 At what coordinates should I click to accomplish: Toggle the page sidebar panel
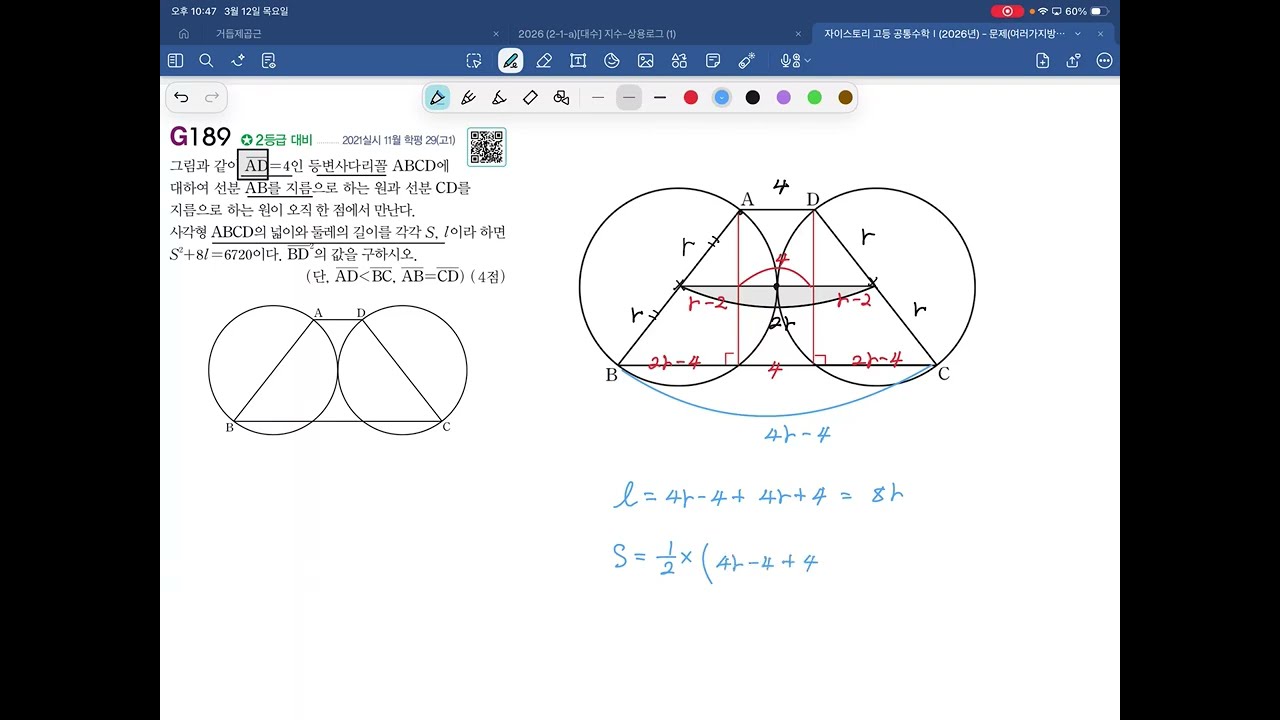click(x=175, y=61)
